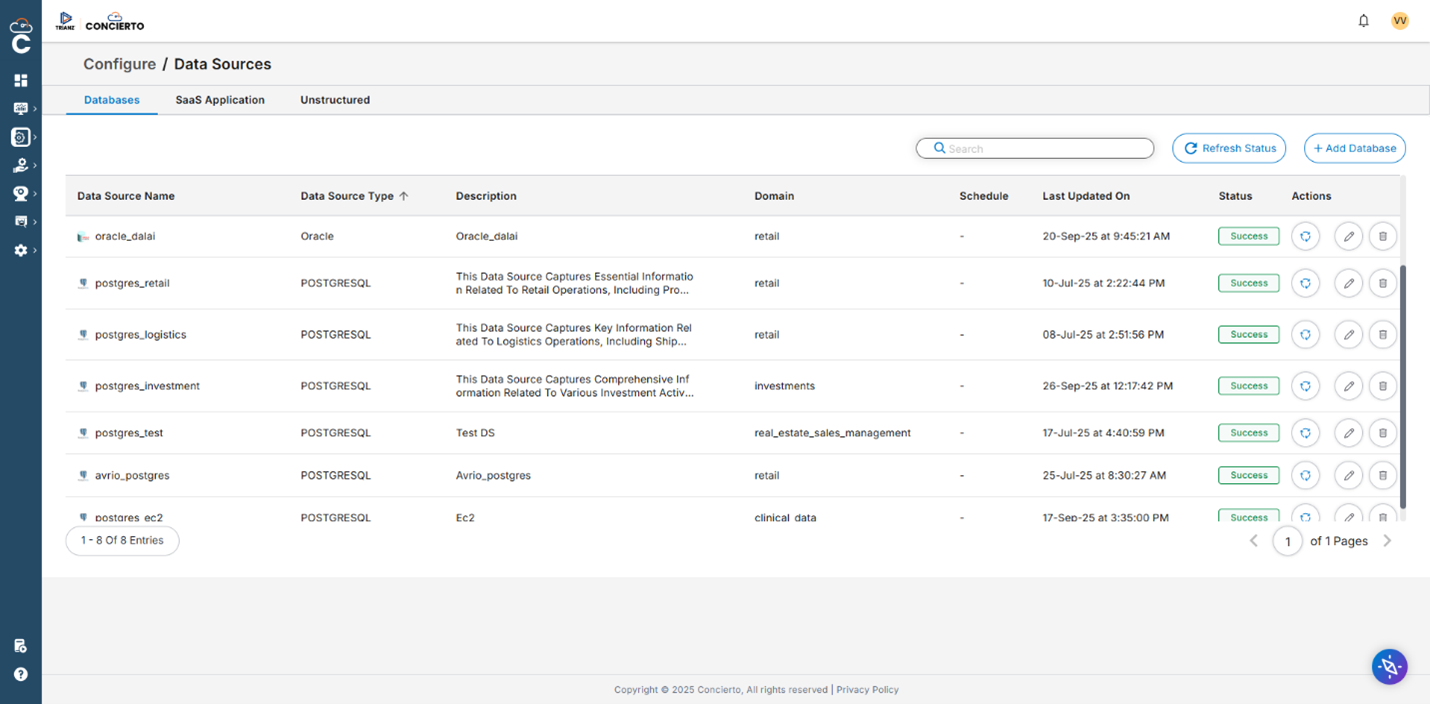Image resolution: width=1430 pixels, height=704 pixels.
Task: Click inside the Search field
Action: click(x=1034, y=148)
